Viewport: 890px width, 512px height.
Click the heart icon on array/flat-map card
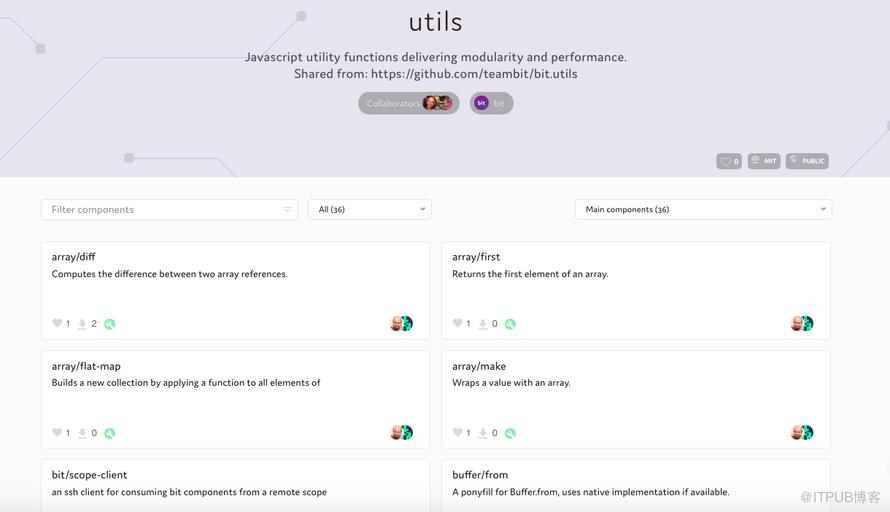[57, 433]
